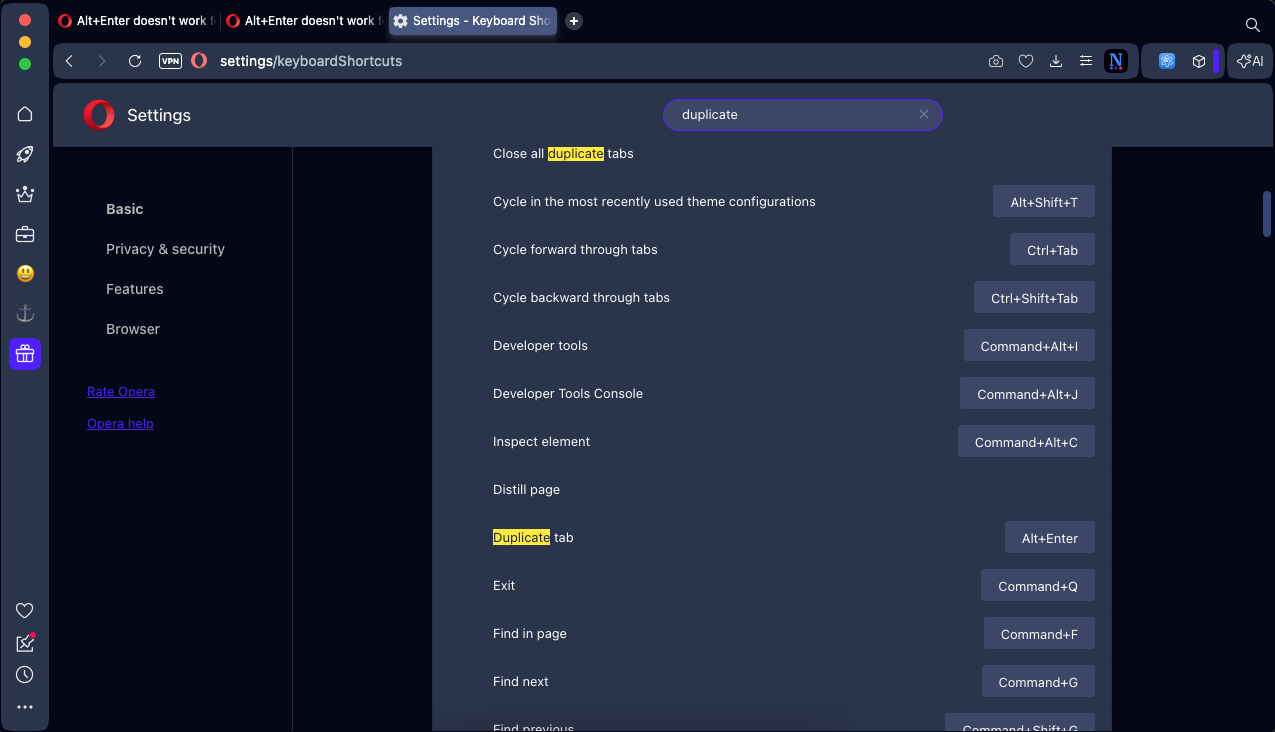The height and width of the screenshot is (732, 1275).
Task: Select the Features settings category
Action: (x=134, y=289)
